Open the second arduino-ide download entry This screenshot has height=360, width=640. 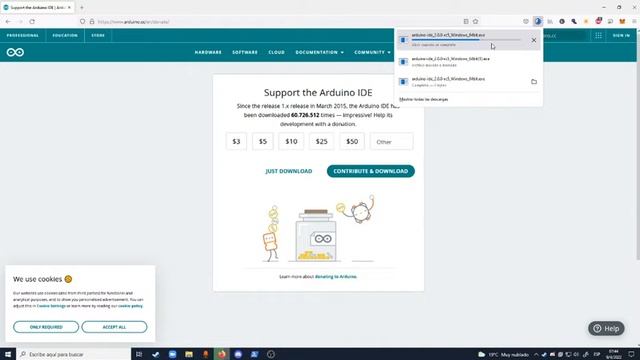pos(468,62)
